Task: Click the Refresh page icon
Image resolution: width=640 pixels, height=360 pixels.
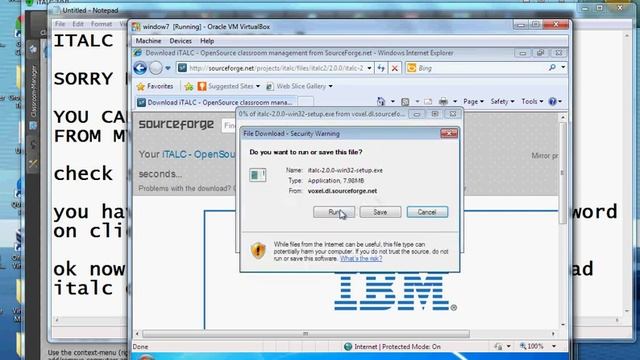Action: pyautogui.click(x=381, y=68)
